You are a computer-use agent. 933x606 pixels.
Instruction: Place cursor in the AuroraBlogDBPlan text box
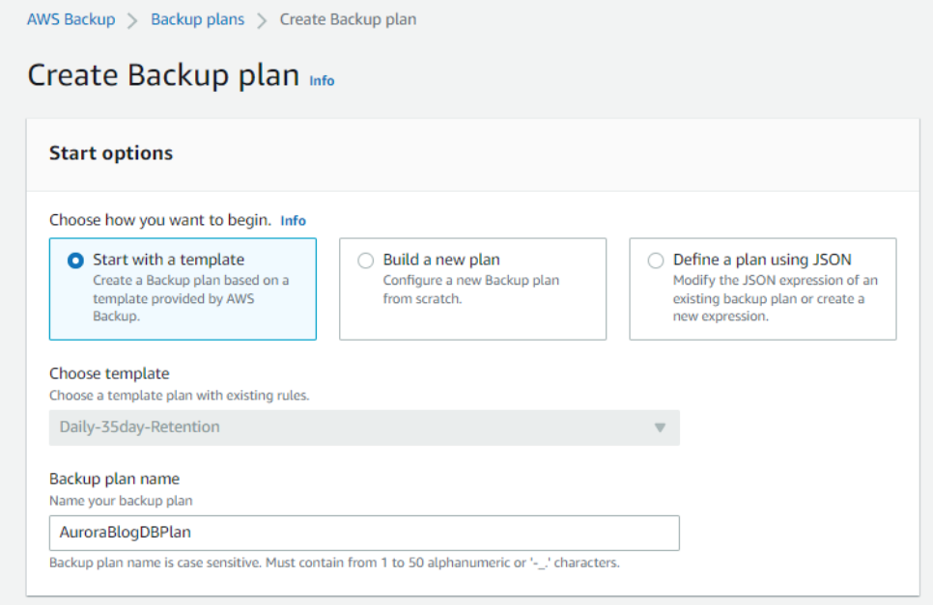click(x=364, y=533)
